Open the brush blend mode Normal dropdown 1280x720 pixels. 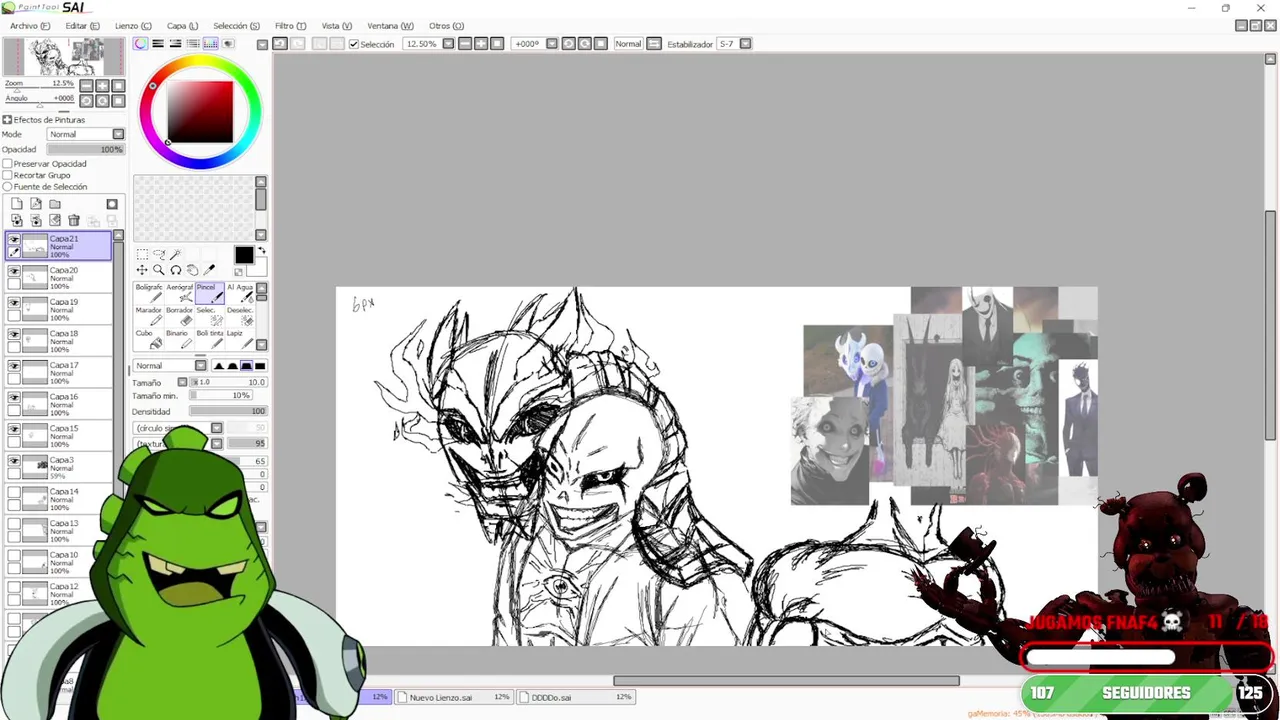[x=200, y=366]
